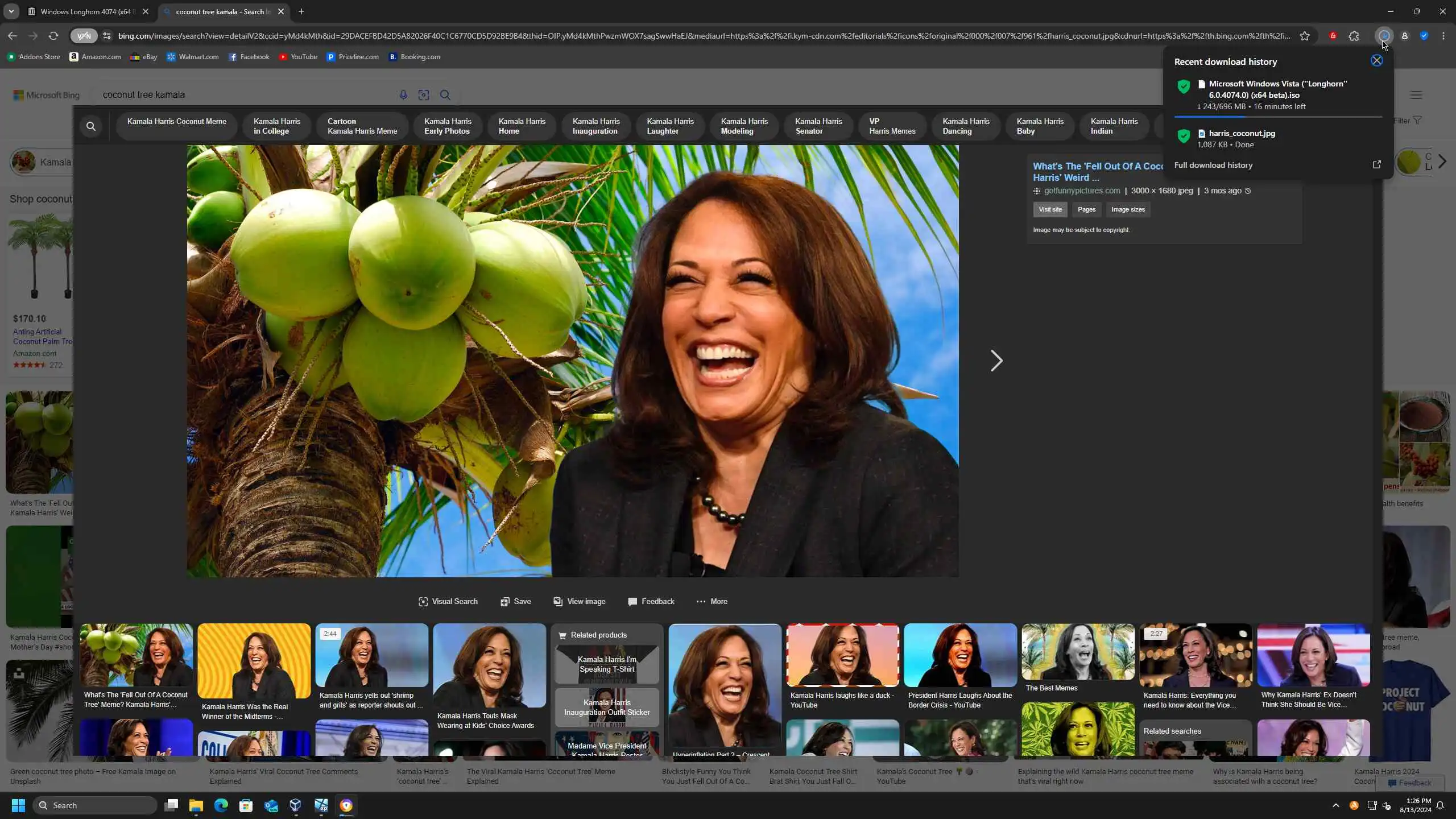The image size is (1456, 819).
Task: Click the reload page icon
Action: pyautogui.click(x=53, y=36)
